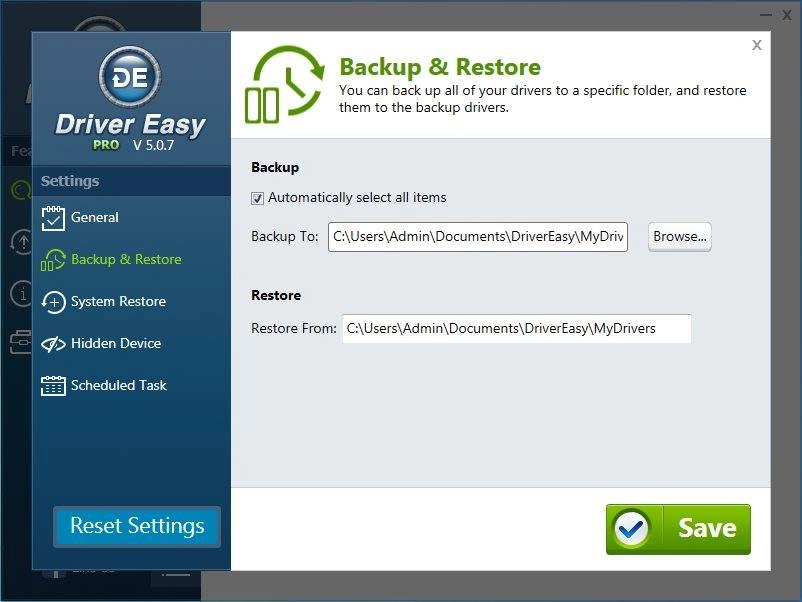Click the Browse... button

[680, 237]
